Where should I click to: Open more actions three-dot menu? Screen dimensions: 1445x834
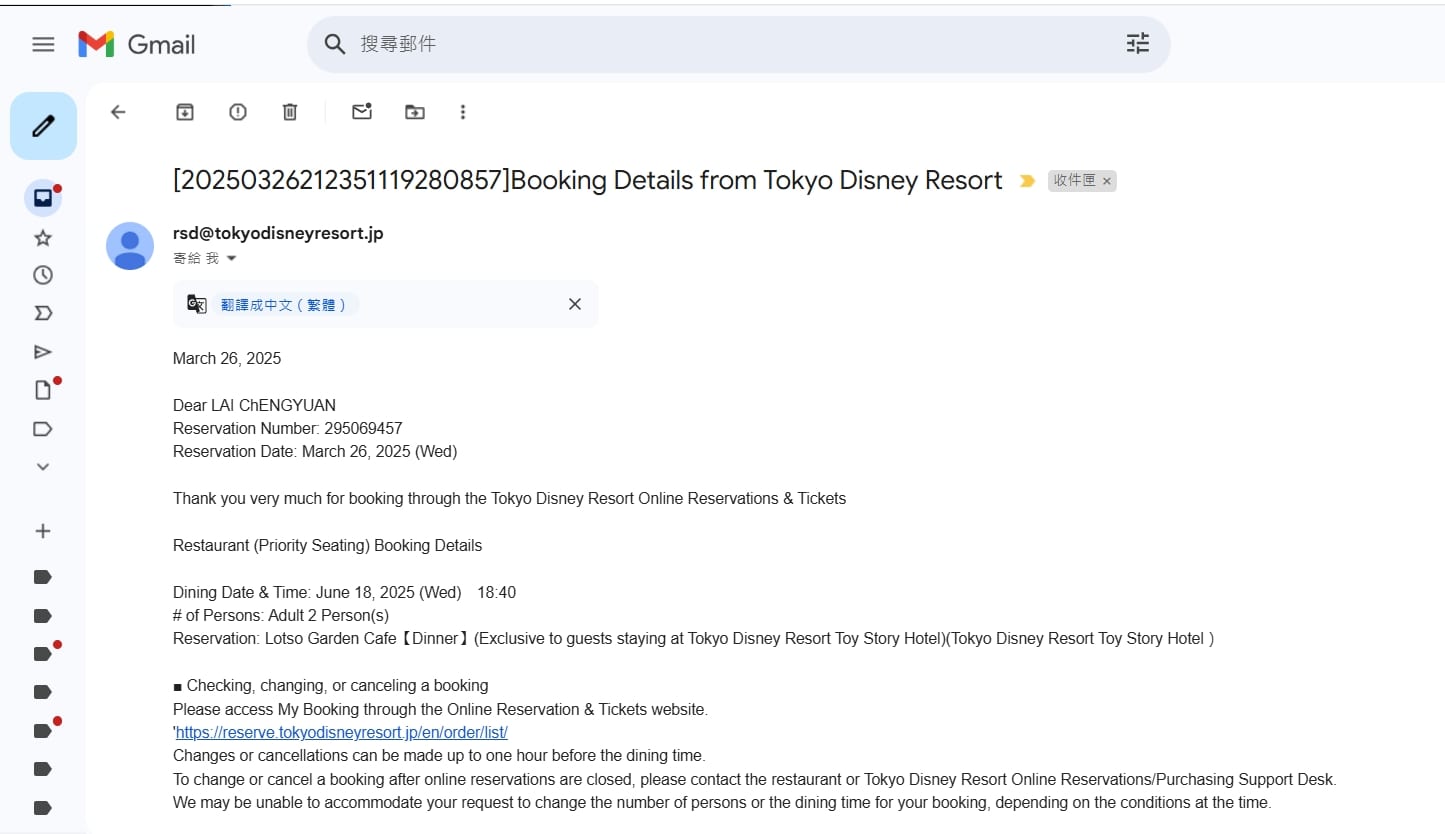click(x=463, y=112)
